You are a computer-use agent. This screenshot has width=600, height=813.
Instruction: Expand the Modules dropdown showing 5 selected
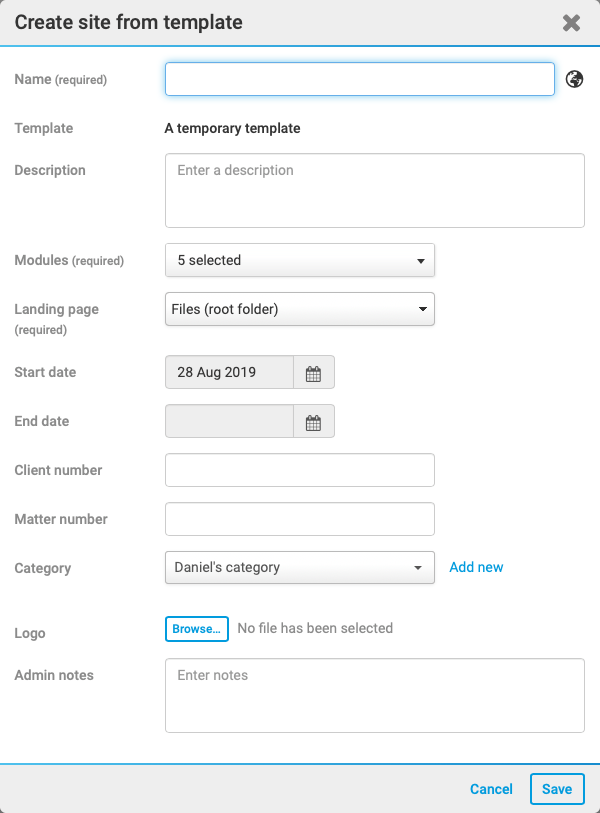(300, 260)
